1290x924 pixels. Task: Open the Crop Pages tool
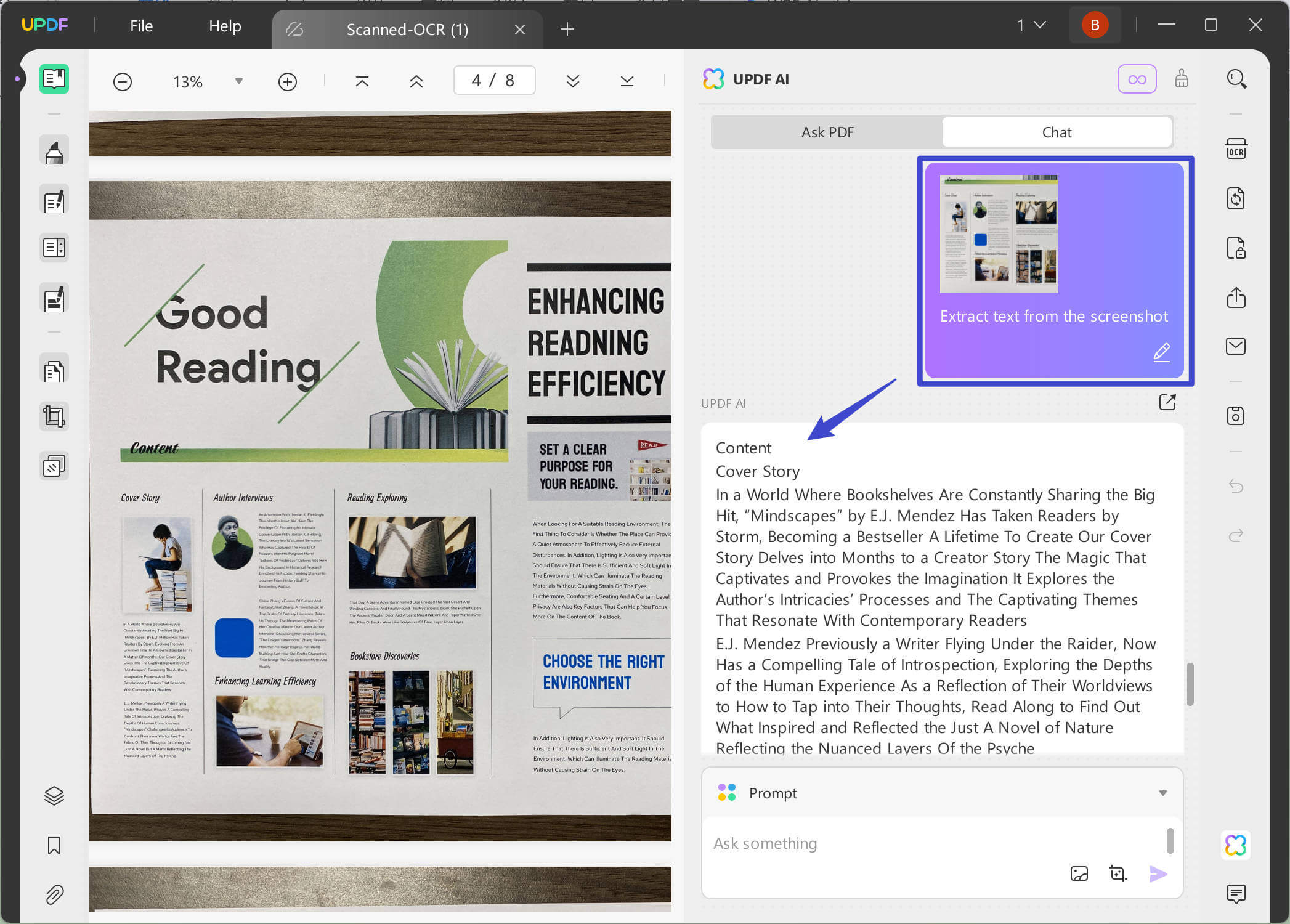(x=54, y=416)
